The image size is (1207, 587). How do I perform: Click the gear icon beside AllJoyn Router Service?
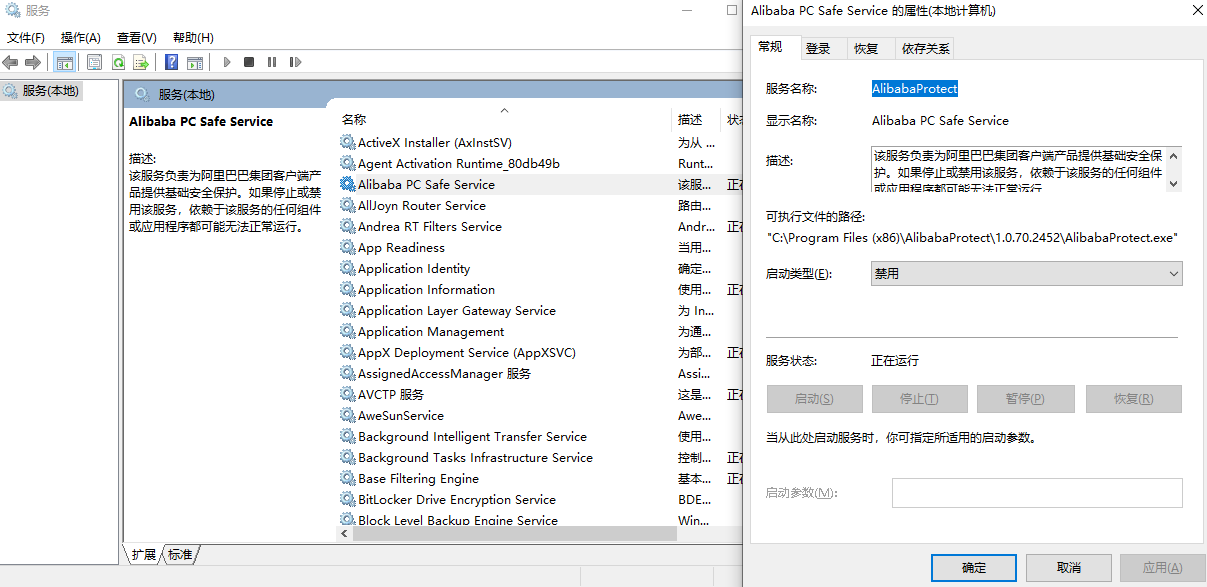[x=348, y=206]
